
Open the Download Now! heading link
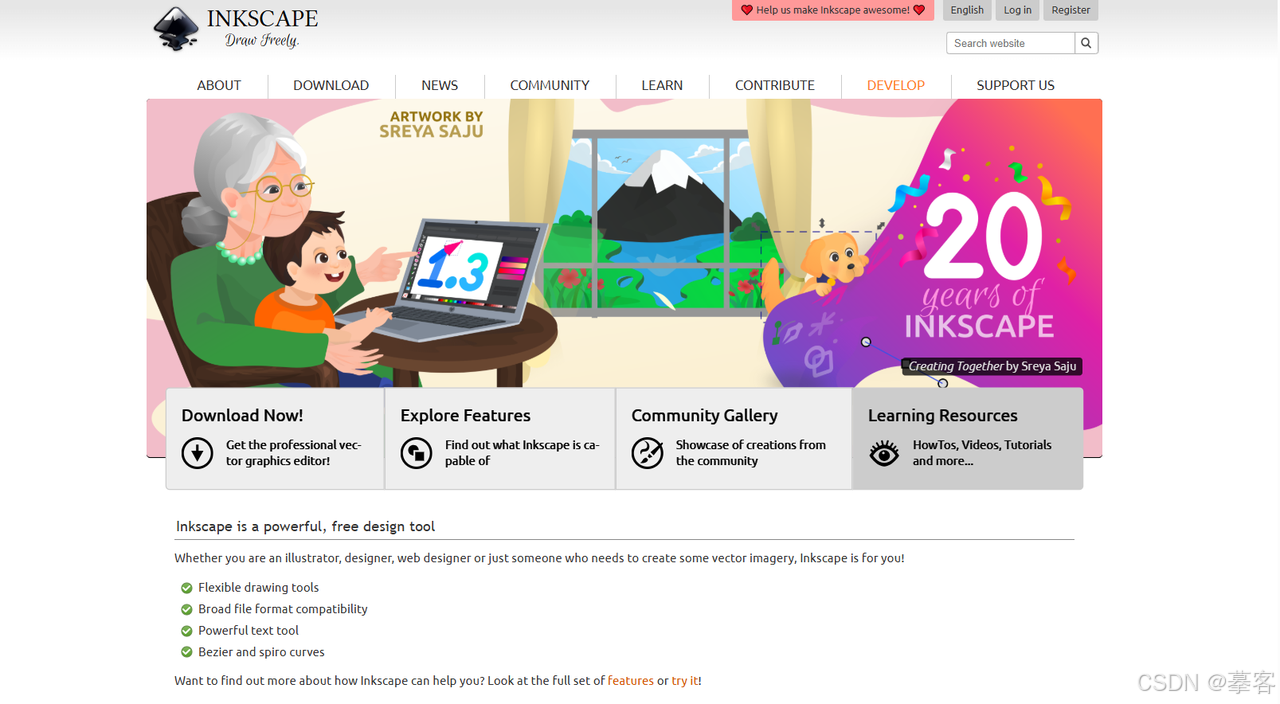coord(242,415)
